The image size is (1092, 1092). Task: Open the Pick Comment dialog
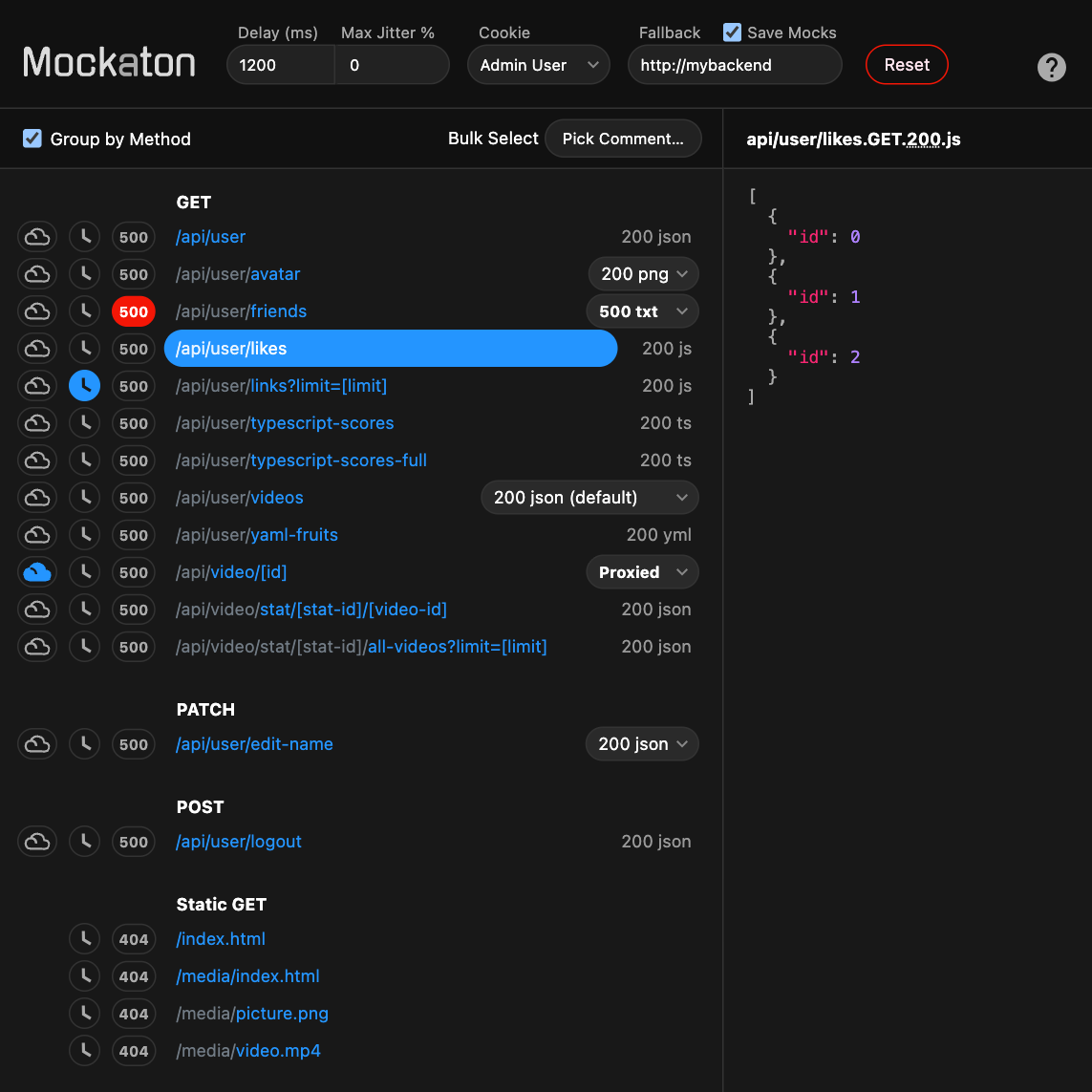click(x=623, y=138)
